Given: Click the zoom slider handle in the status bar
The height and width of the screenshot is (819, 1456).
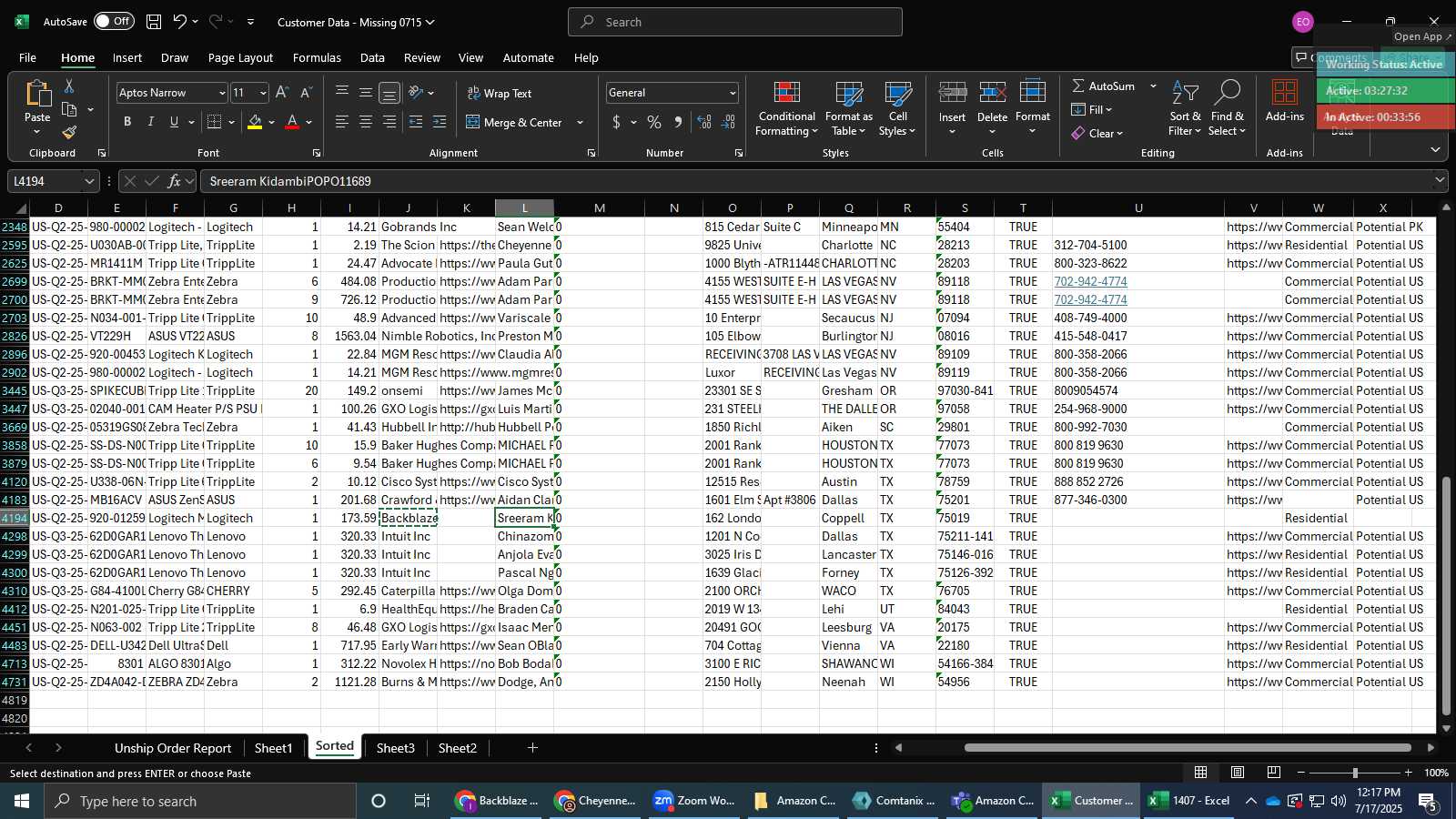Looking at the screenshot, I should point(1355,773).
